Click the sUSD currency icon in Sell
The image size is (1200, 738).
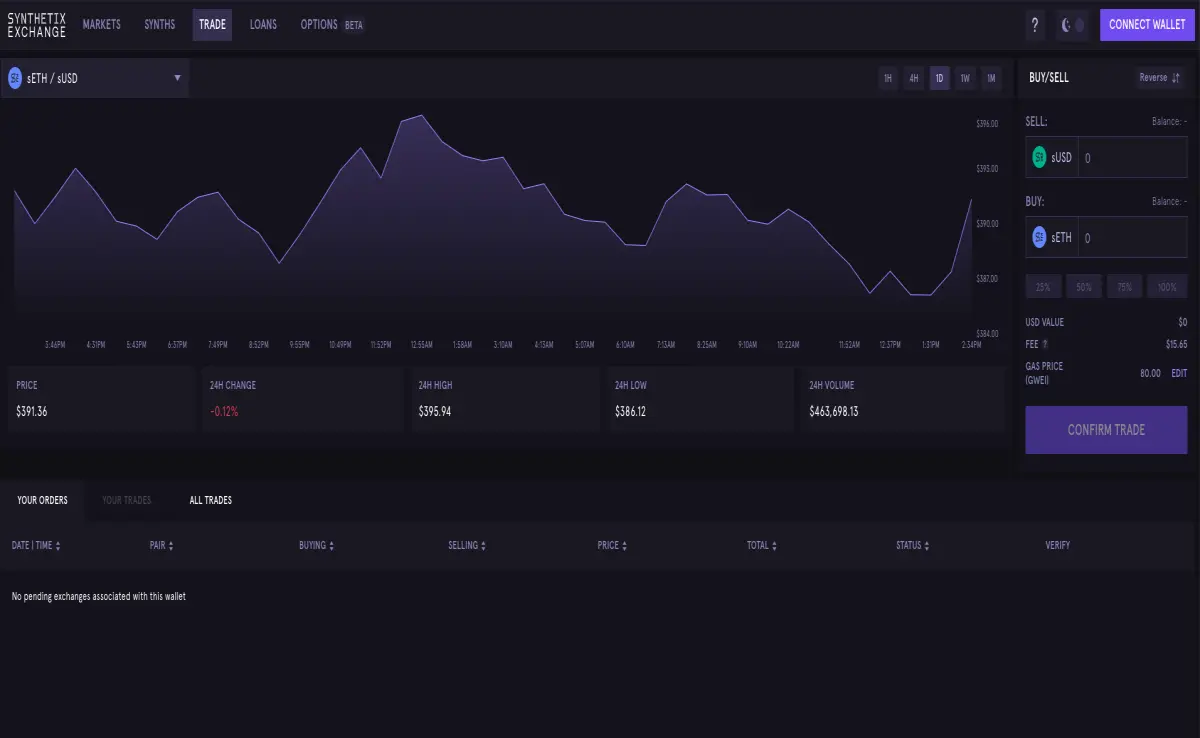click(x=1039, y=157)
